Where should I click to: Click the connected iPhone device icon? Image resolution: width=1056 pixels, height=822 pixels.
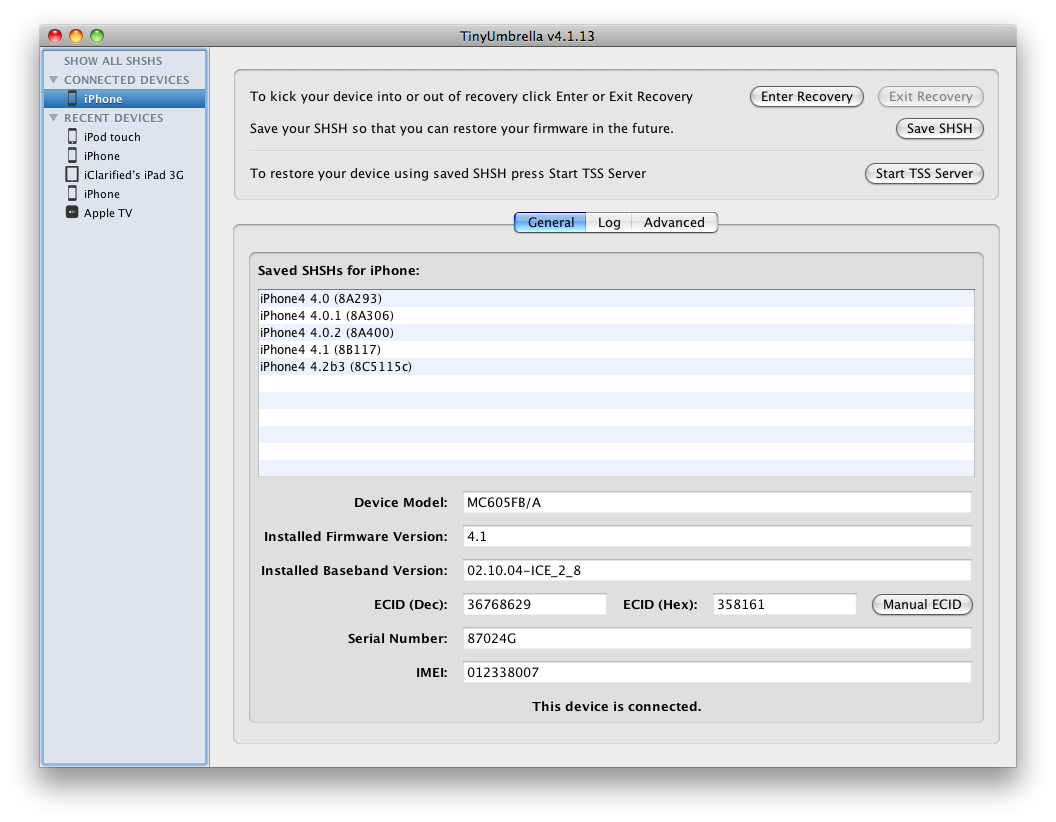72,98
